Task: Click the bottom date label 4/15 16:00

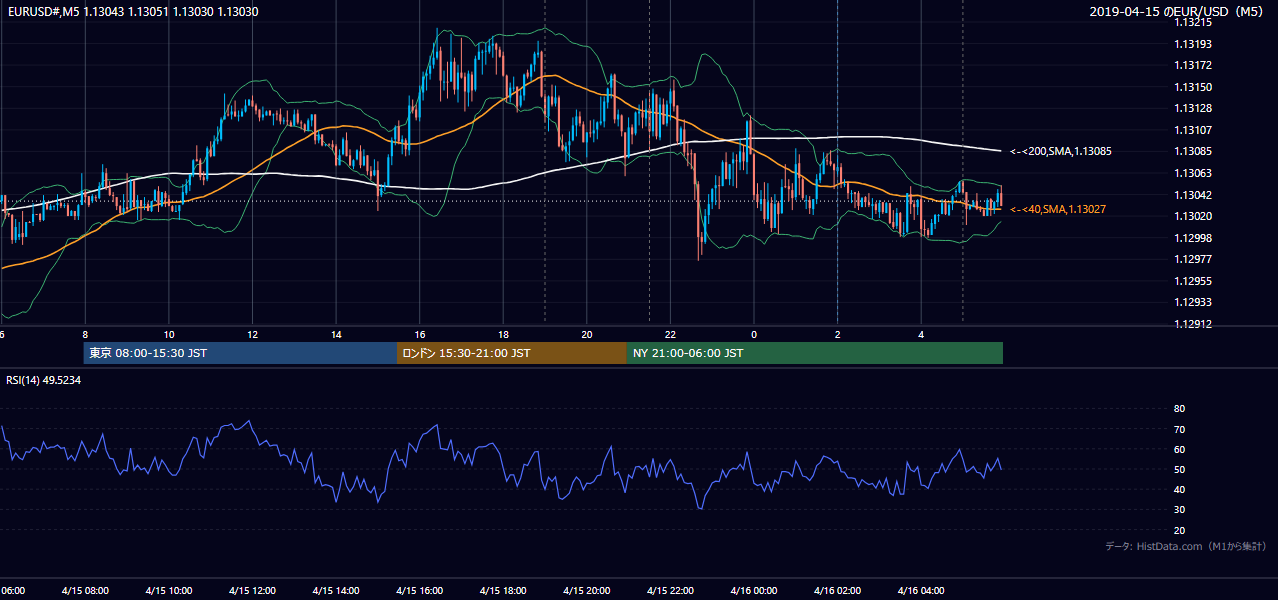Action: coord(420,590)
